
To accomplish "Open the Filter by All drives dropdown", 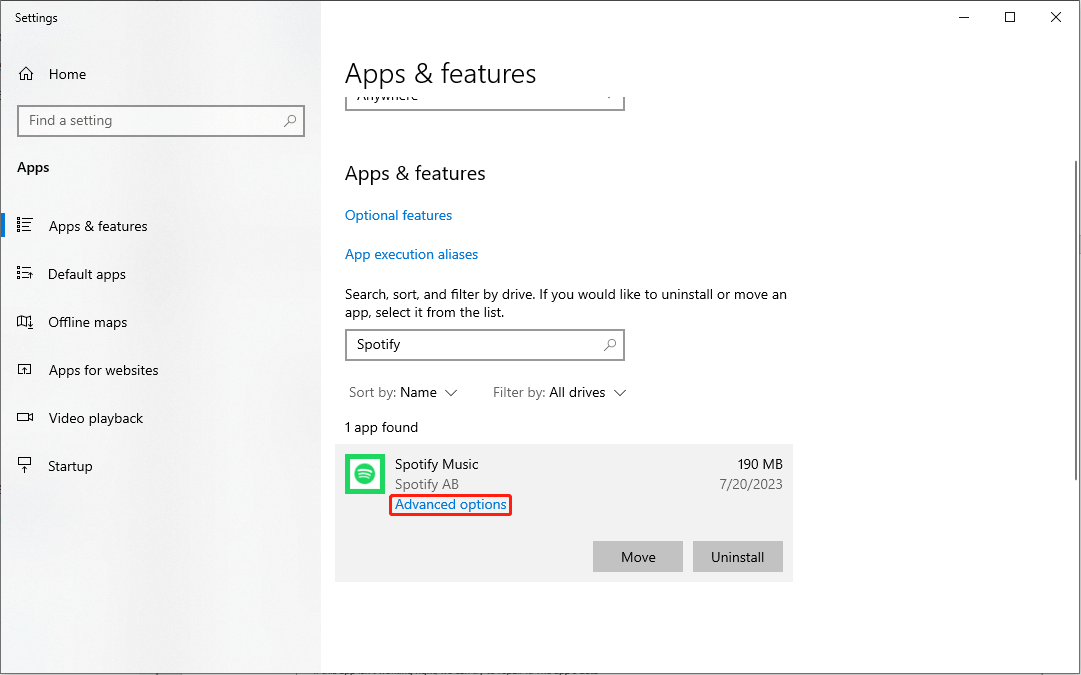I will coord(559,392).
